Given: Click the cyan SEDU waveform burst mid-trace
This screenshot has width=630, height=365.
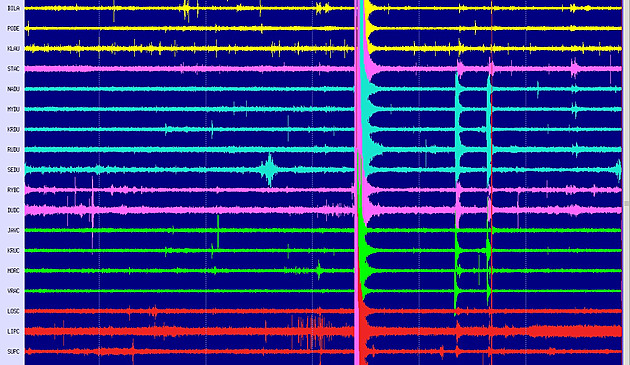Looking at the screenshot, I should point(269,170).
